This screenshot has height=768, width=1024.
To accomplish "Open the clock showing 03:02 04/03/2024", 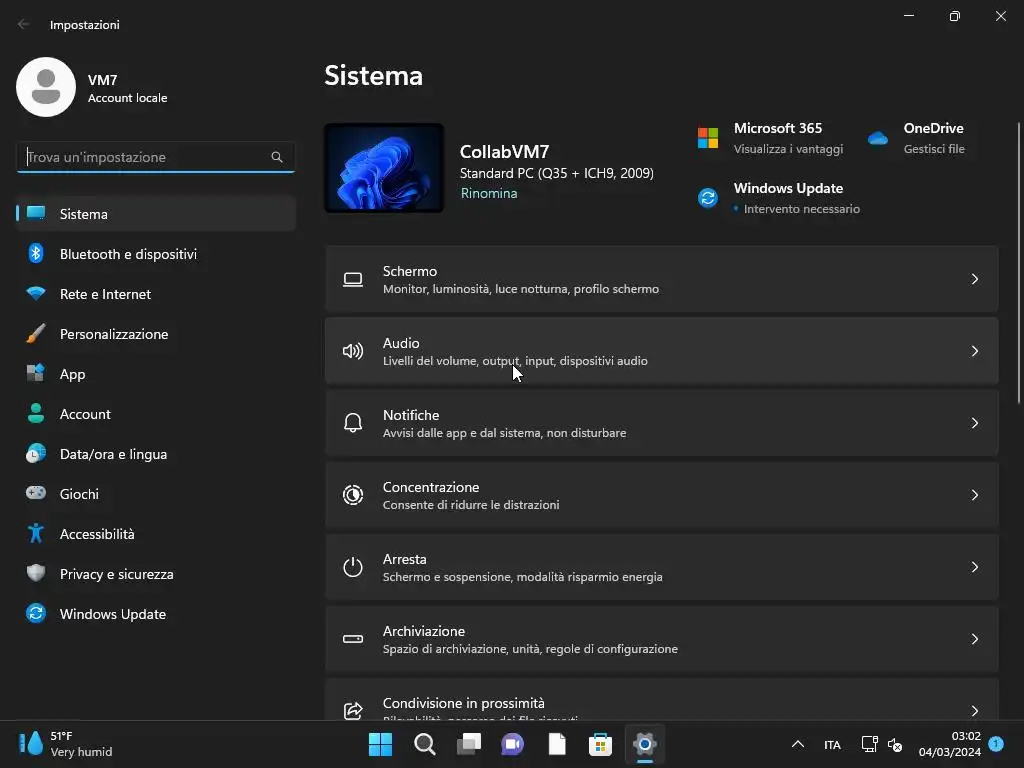I will coord(950,744).
